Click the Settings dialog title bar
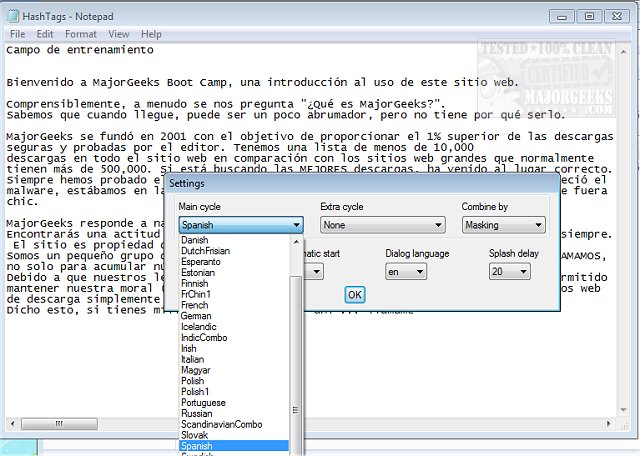This screenshot has height=456, width=640. [x=362, y=183]
